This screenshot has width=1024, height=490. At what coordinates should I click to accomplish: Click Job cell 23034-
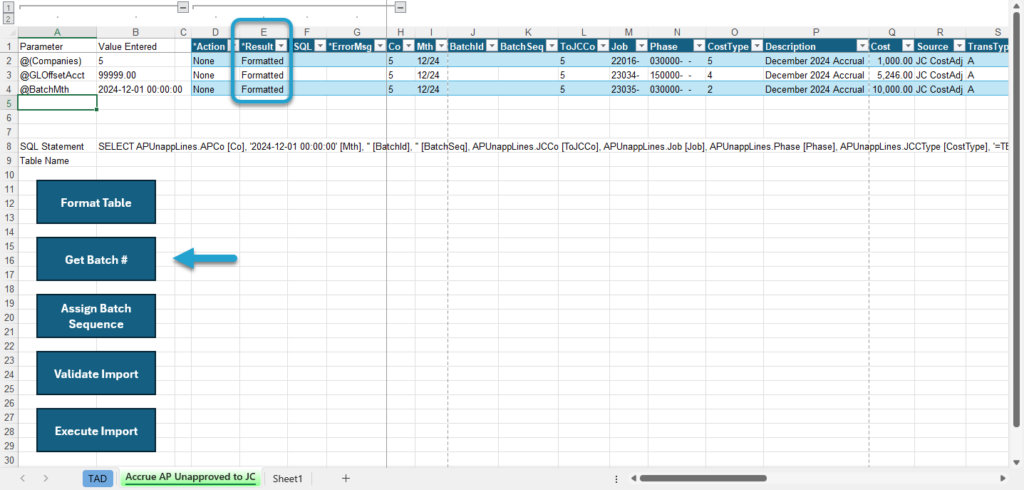(x=628, y=75)
